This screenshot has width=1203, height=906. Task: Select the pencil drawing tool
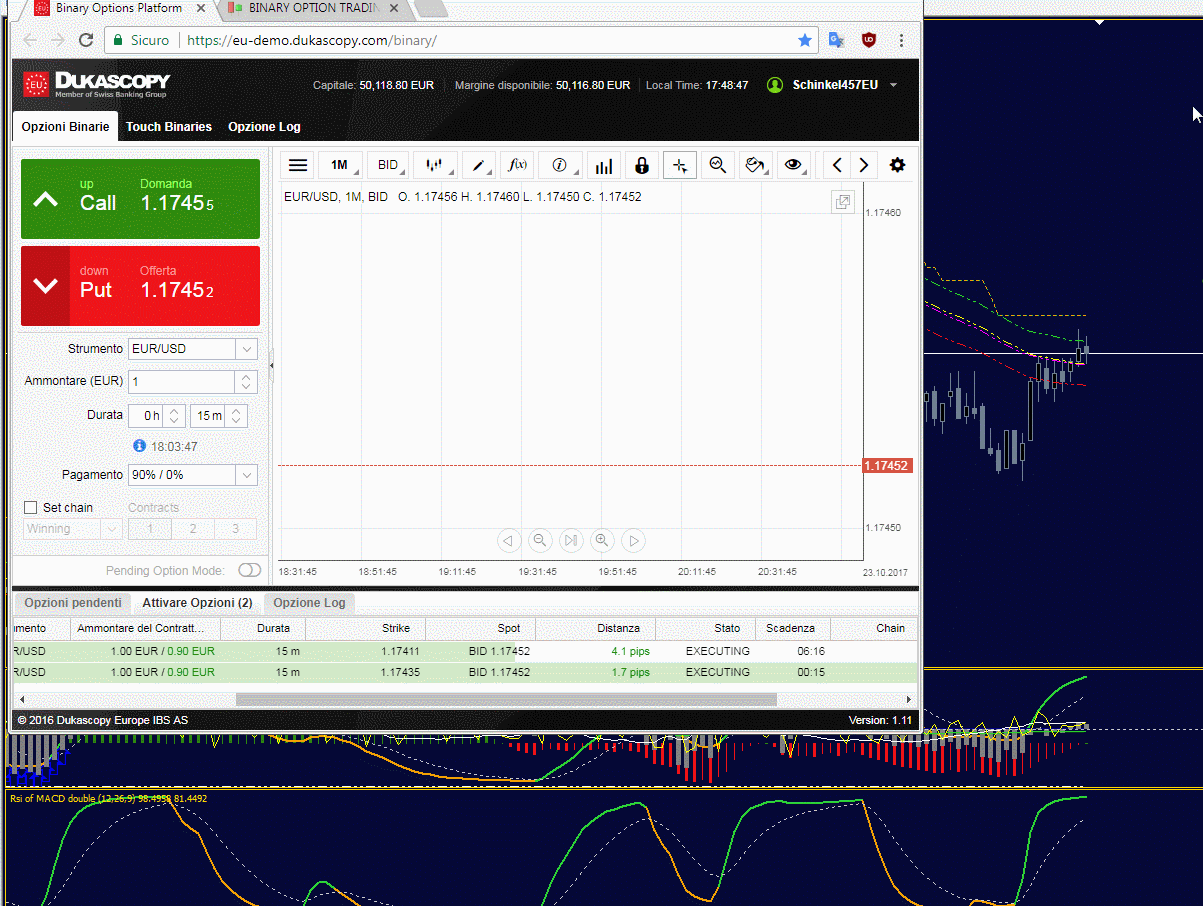click(x=478, y=165)
